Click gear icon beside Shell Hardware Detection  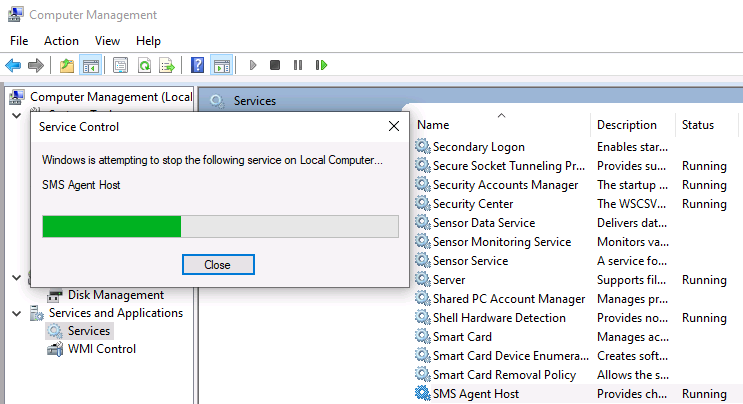pyautogui.click(x=422, y=317)
